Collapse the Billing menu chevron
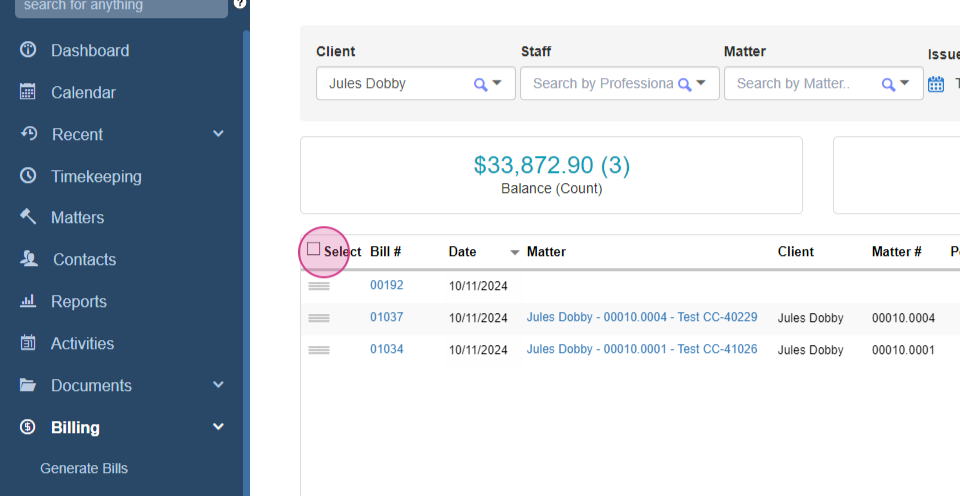The image size is (960, 496). (x=218, y=427)
